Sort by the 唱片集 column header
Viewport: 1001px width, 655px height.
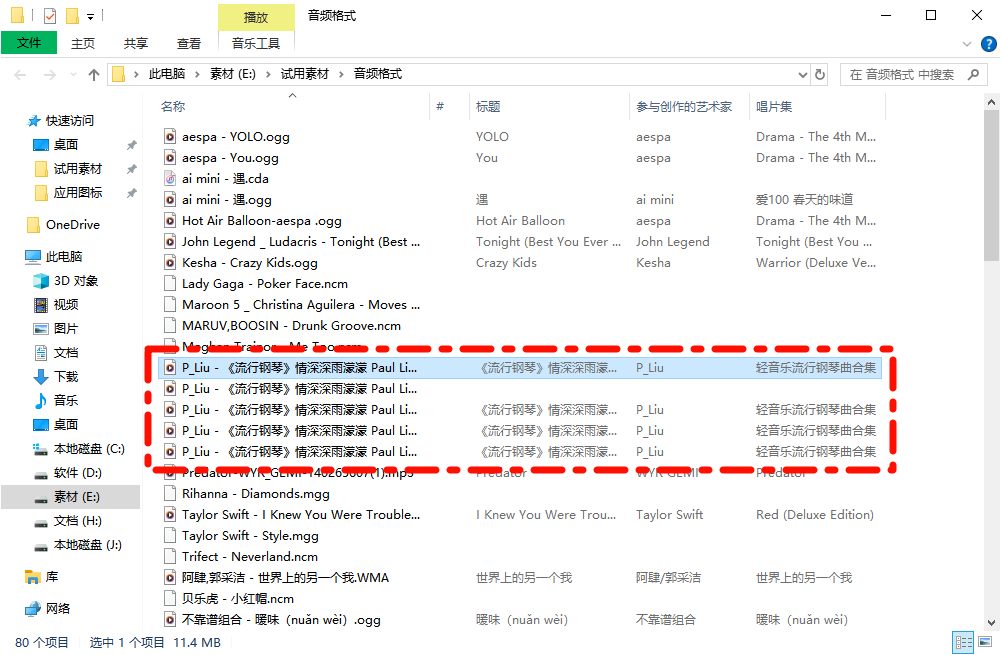pyautogui.click(x=774, y=107)
